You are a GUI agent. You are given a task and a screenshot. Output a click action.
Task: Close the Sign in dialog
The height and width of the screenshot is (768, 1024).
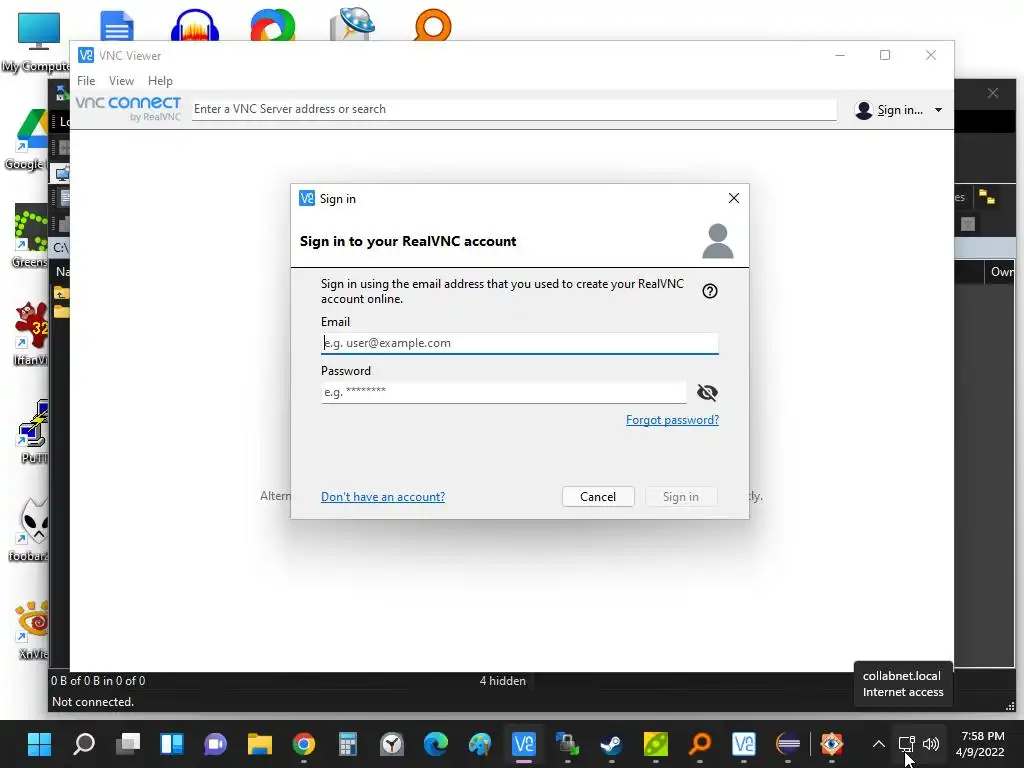coord(733,198)
